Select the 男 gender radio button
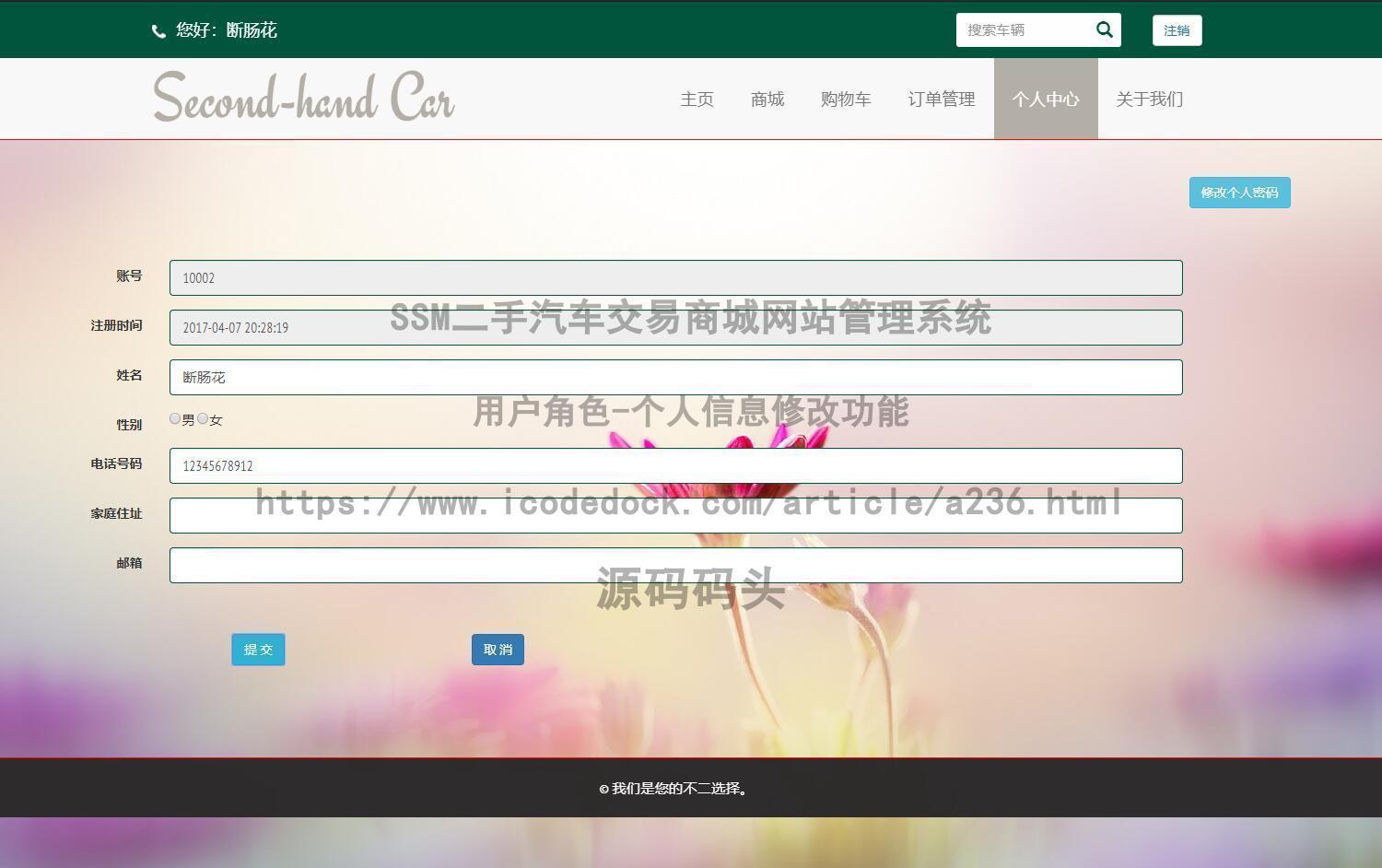Image resolution: width=1382 pixels, height=868 pixels. pos(175,418)
